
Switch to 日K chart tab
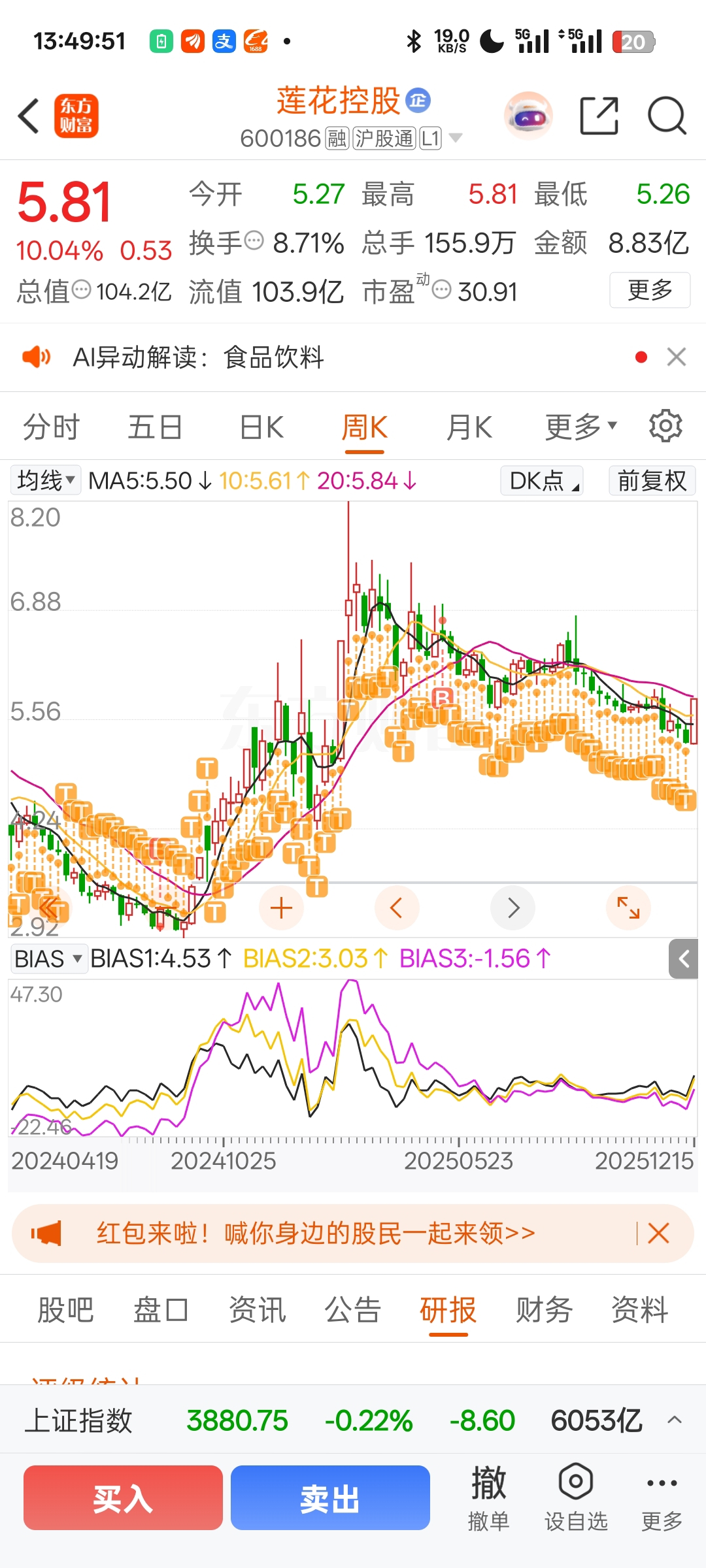(x=261, y=427)
